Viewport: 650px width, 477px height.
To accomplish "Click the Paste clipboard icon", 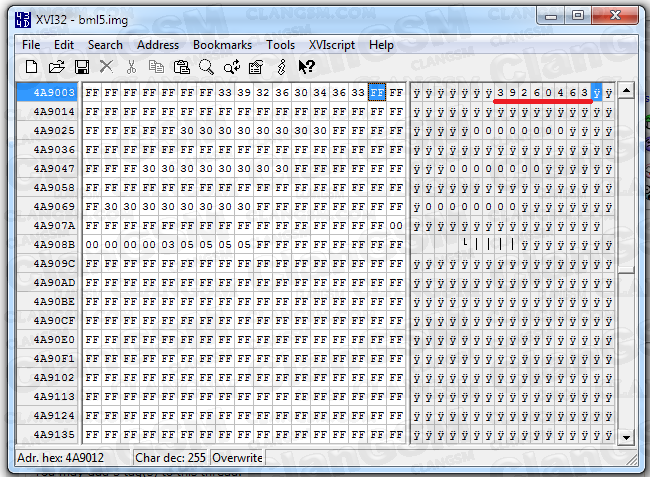I will click(x=181, y=67).
